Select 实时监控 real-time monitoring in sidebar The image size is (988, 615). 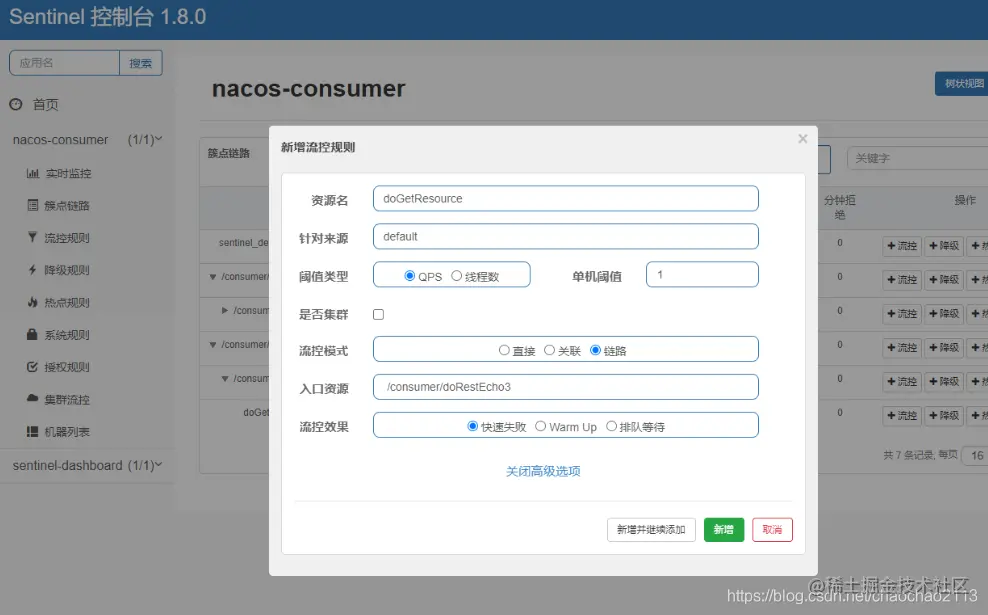coord(57,172)
